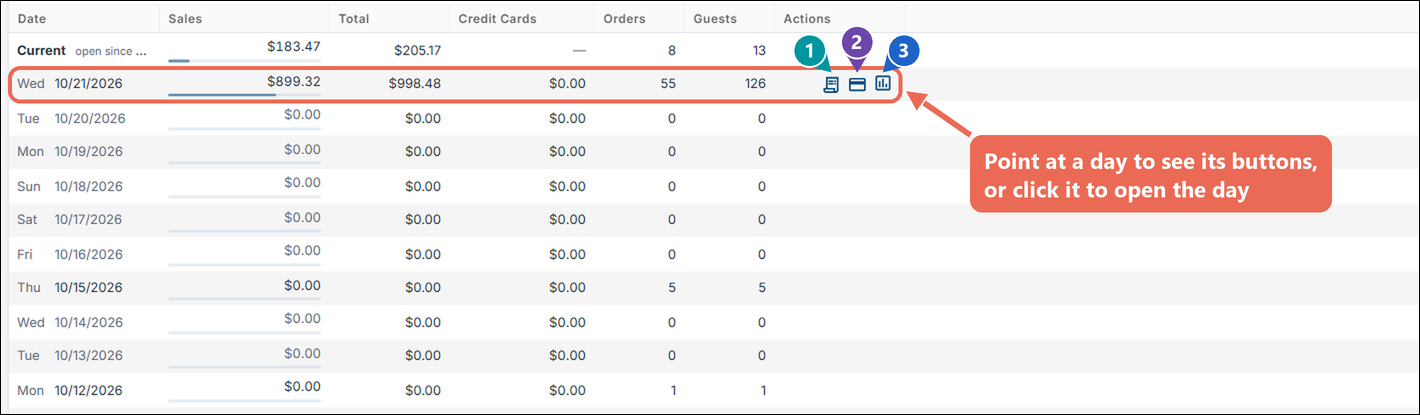
Task: Click the Orders value 5 for 10/15/2026
Action: pos(672,288)
